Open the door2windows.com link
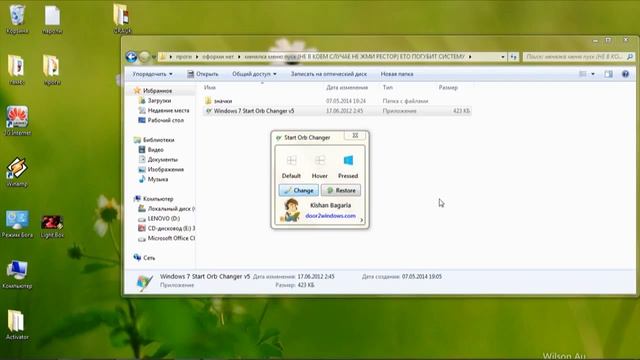The width and height of the screenshot is (640, 360). point(330,216)
